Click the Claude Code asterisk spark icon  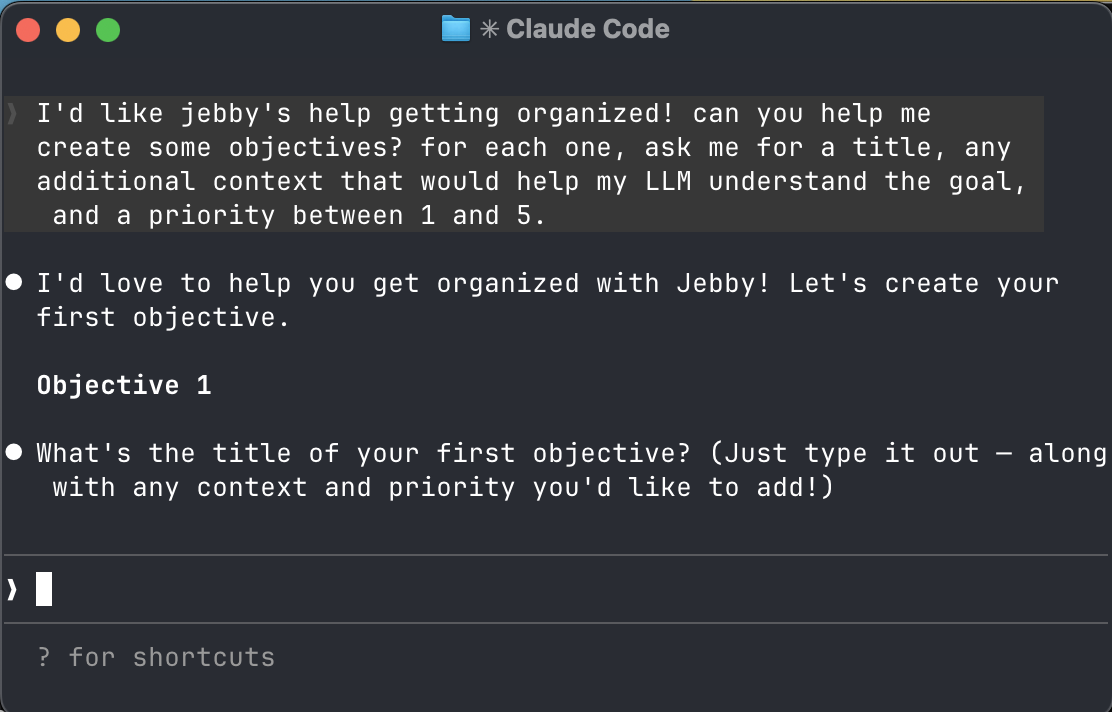tap(489, 28)
